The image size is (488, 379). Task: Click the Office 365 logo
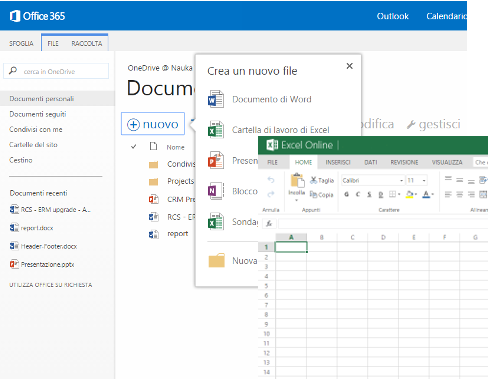pyautogui.click(x=37, y=16)
